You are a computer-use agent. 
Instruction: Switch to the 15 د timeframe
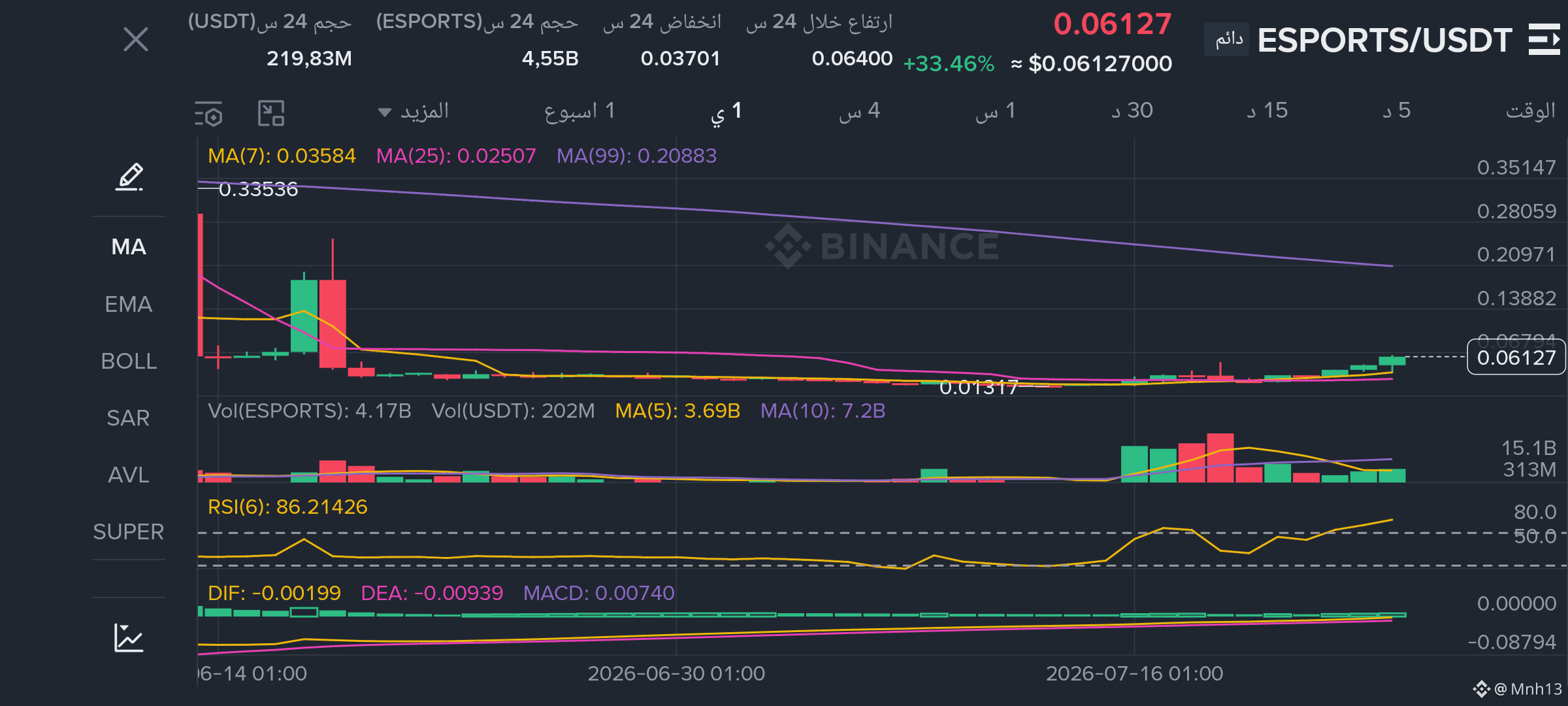tap(1267, 111)
